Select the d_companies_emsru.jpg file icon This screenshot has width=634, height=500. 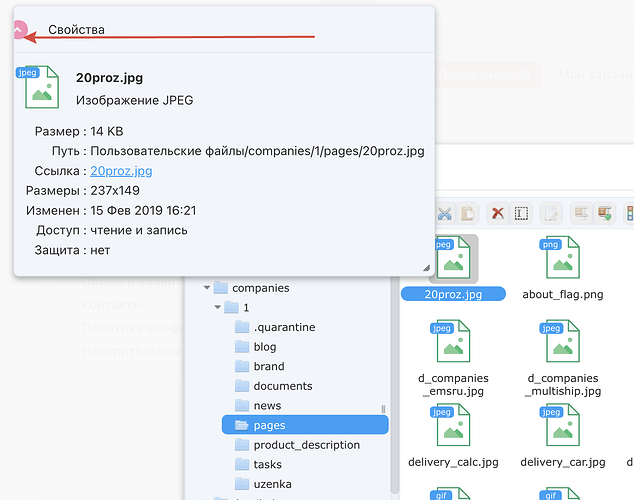pyautogui.click(x=452, y=342)
